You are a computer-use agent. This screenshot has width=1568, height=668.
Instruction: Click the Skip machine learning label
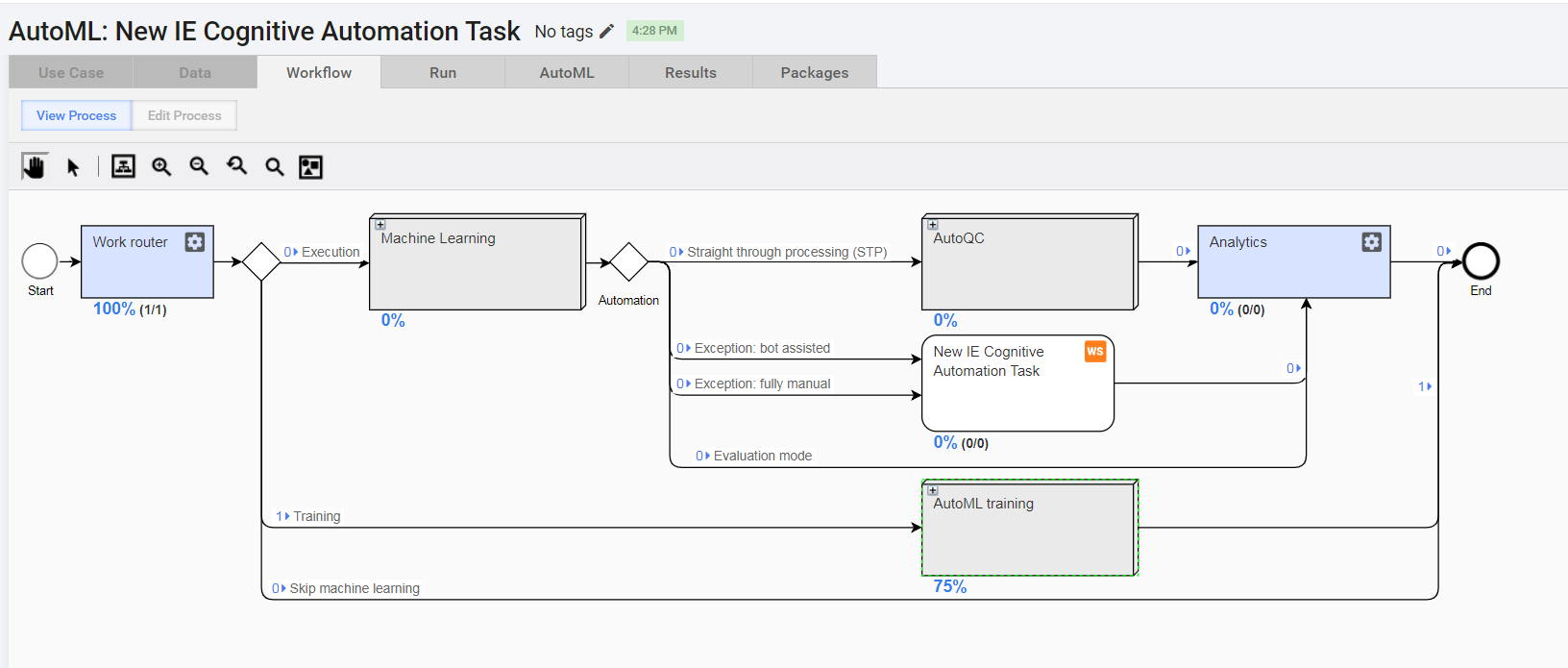pos(355,588)
